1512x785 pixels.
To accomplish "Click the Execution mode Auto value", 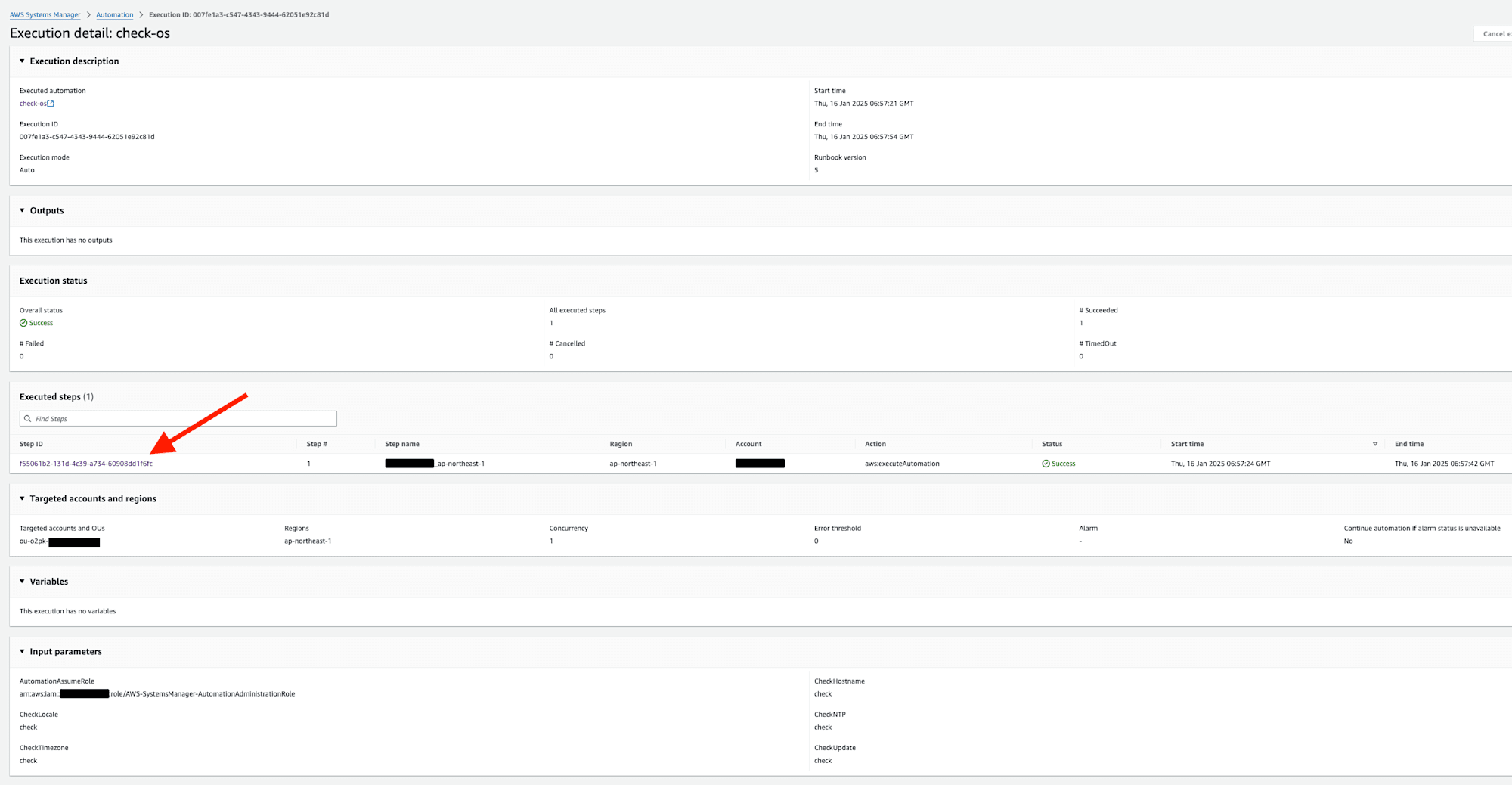I will pos(27,170).
